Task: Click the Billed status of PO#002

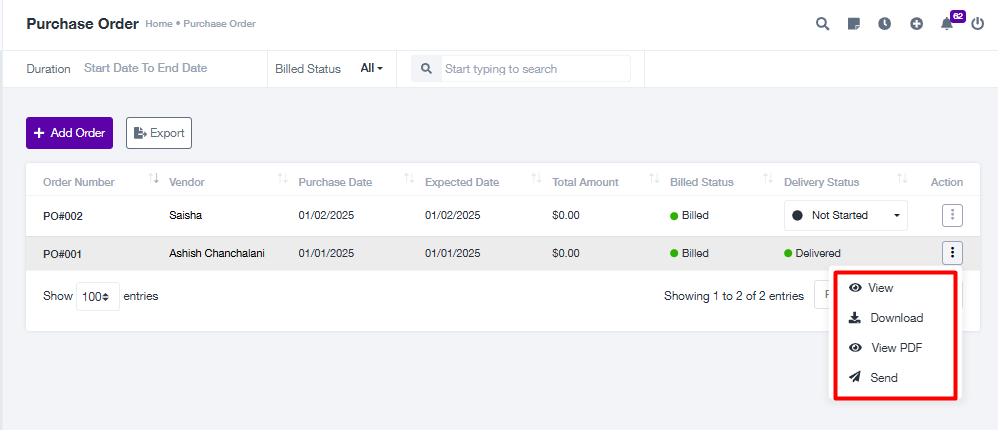Action: click(x=689, y=216)
